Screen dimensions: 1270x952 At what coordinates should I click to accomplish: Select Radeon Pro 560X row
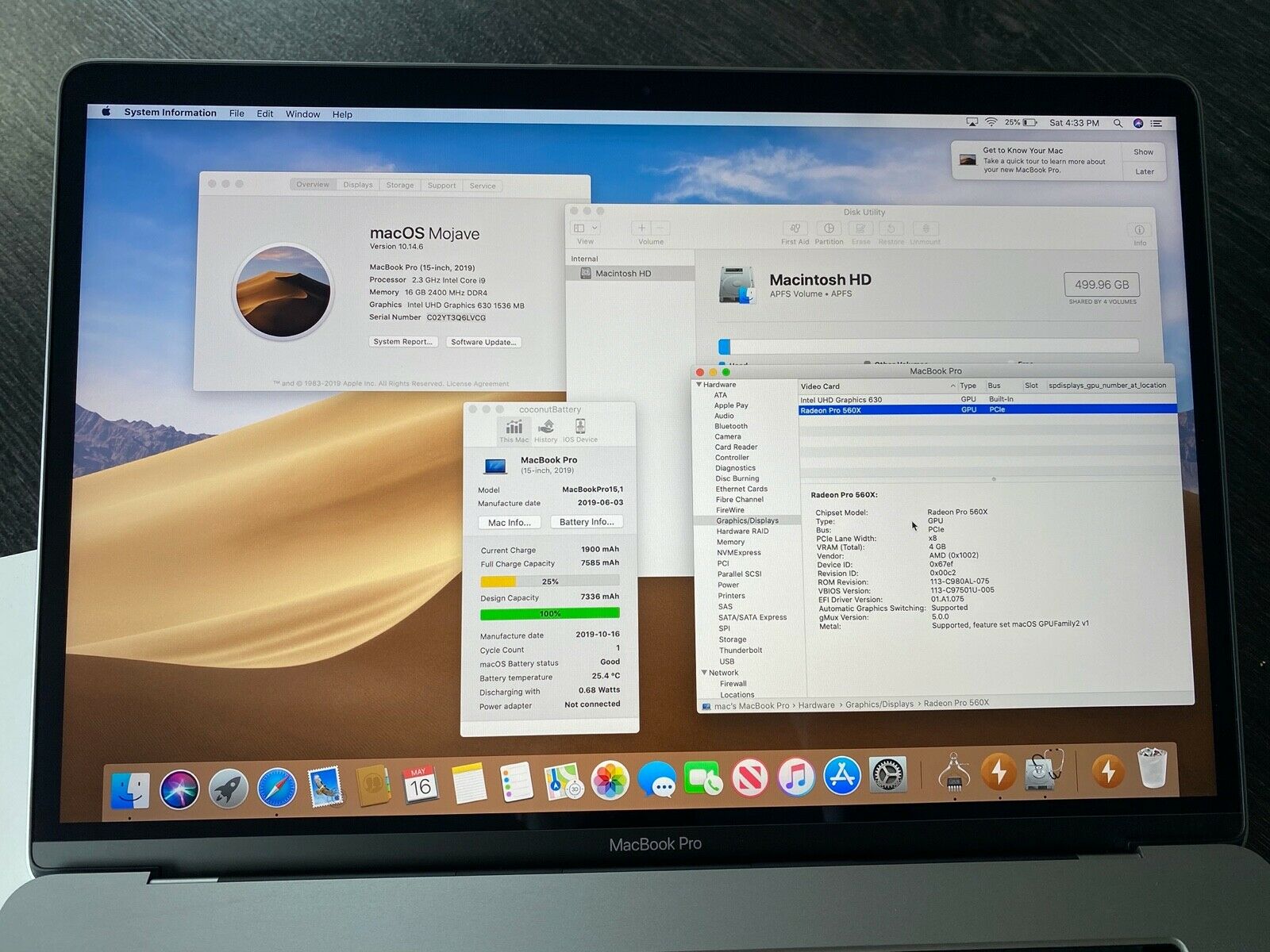tap(987, 409)
